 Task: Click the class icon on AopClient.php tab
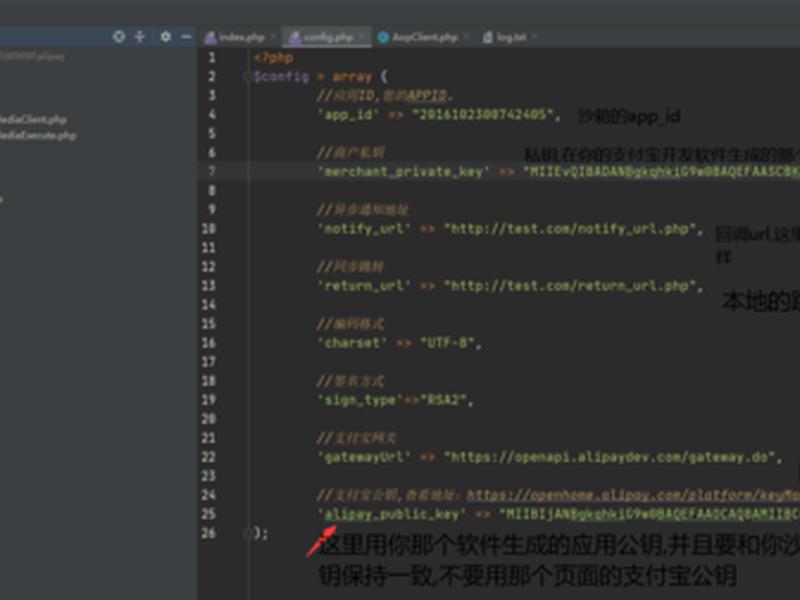(x=383, y=37)
